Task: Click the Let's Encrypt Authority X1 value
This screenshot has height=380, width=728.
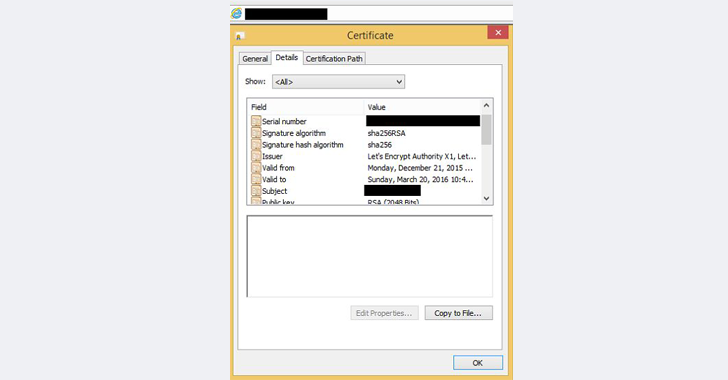Action: pyautogui.click(x=422, y=156)
